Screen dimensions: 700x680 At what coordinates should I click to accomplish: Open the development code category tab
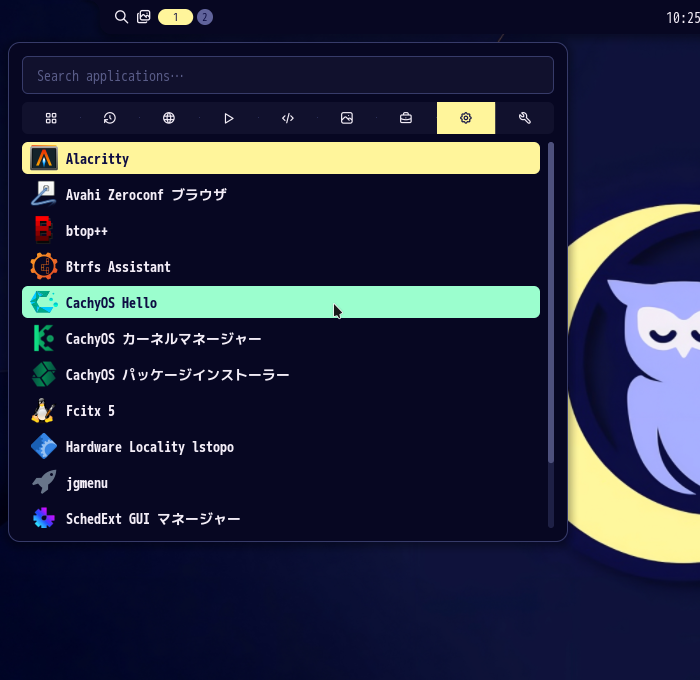point(288,118)
